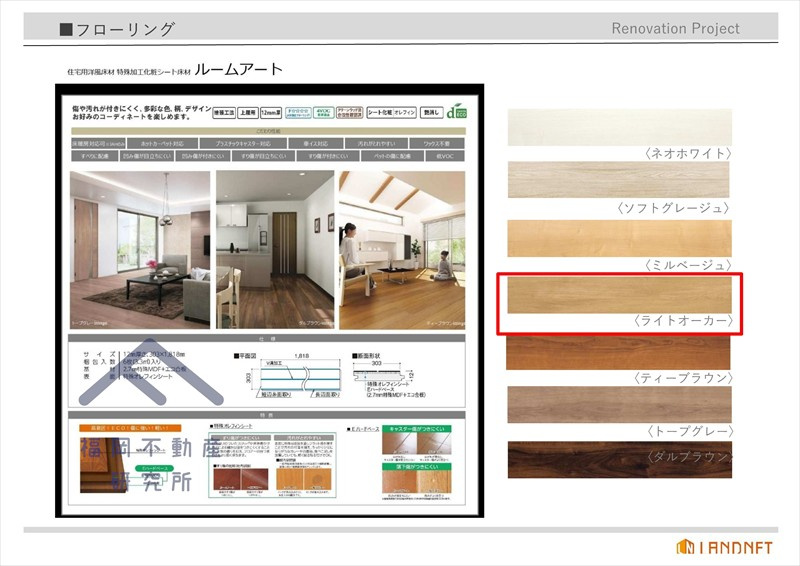This screenshot has width=800, height=566.
Task: Click the 汚れがとれやすい feature cell
Action: point(376,144)
